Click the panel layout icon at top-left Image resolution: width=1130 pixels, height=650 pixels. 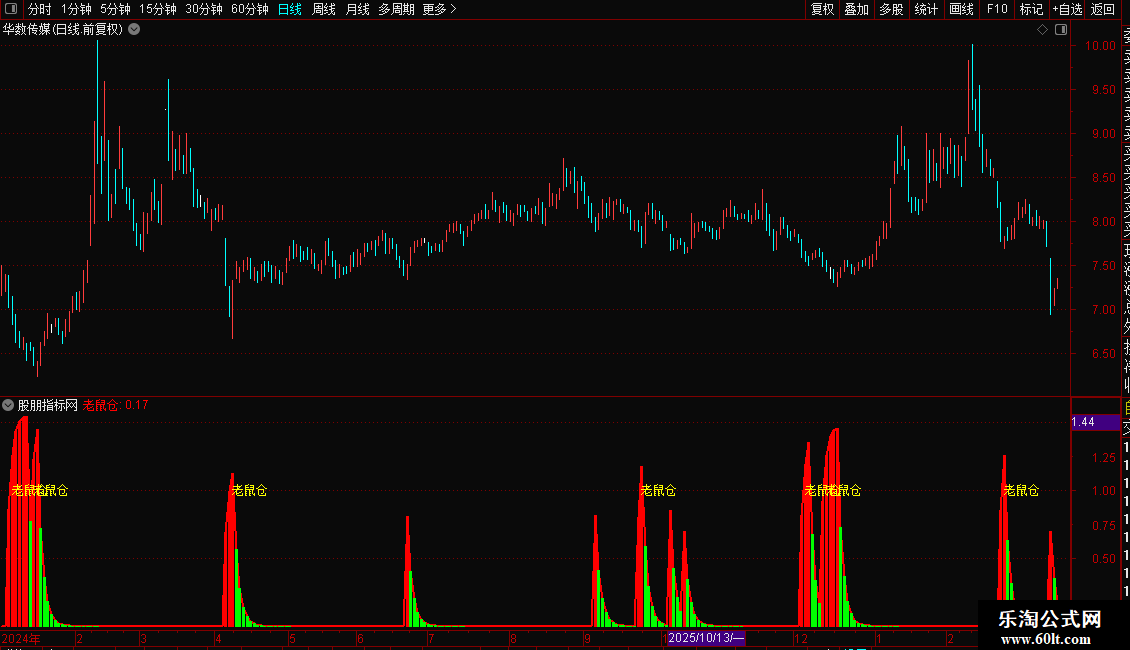[11, 9]
